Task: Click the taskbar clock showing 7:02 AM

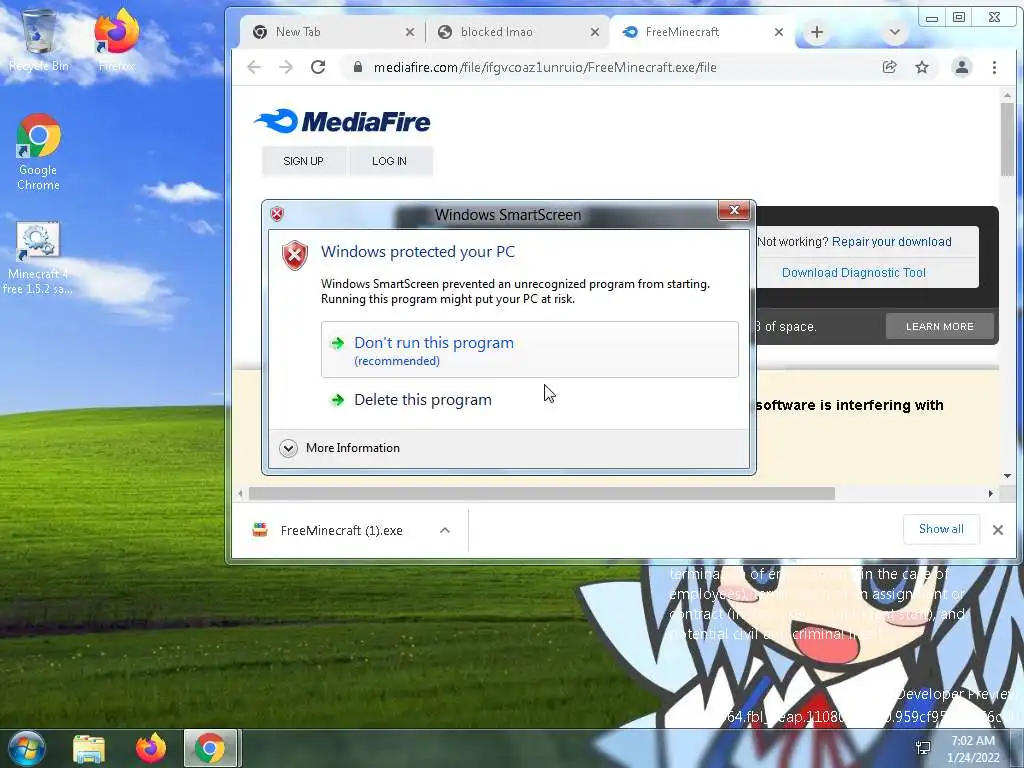Action: pos(973,748)
